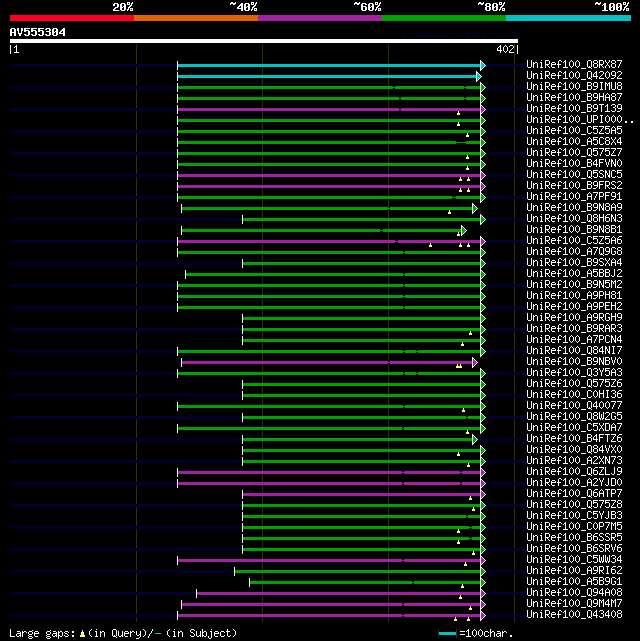
Task: Click the white query sequence bar
Action: coord(264,41)
